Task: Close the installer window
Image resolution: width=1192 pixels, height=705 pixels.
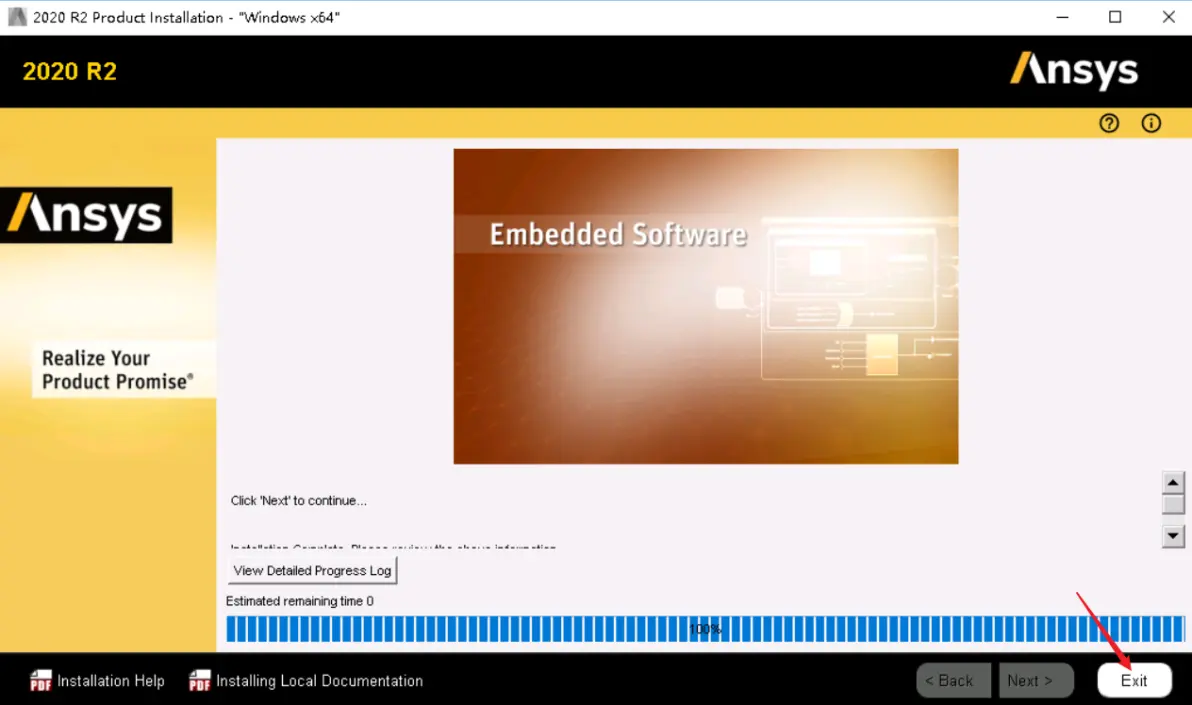Action: point(1168,17)
